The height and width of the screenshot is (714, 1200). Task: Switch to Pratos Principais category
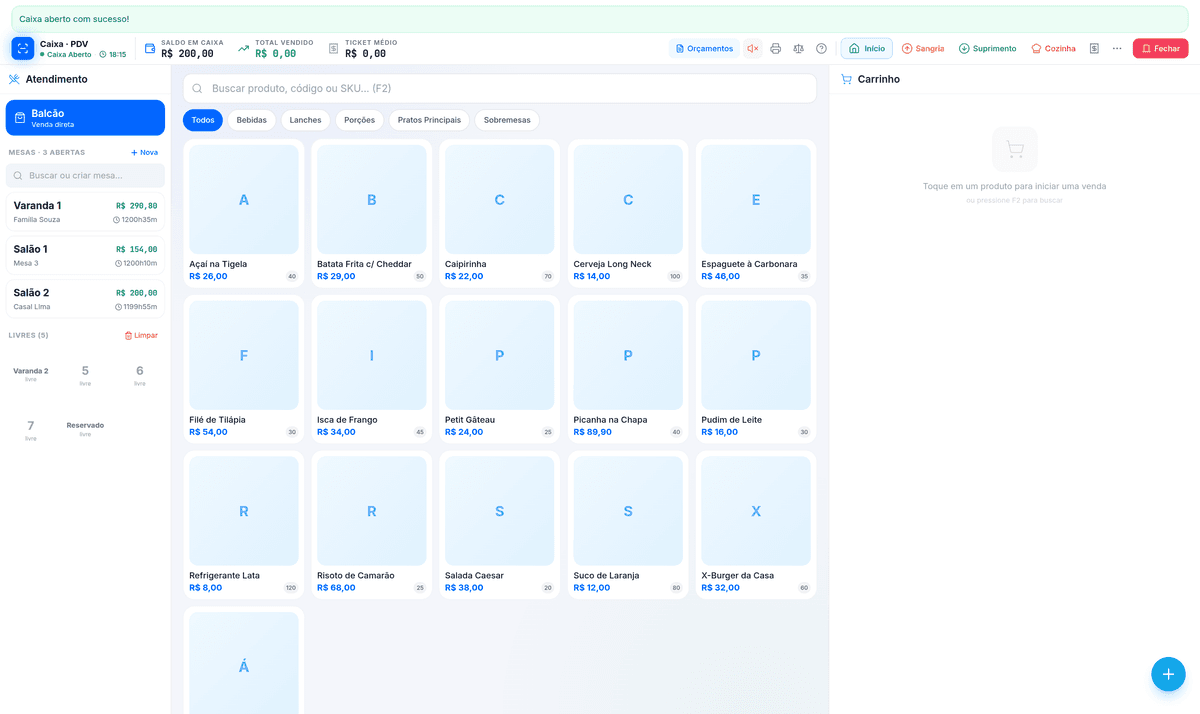pyautogui.click(x=429, y=120)
